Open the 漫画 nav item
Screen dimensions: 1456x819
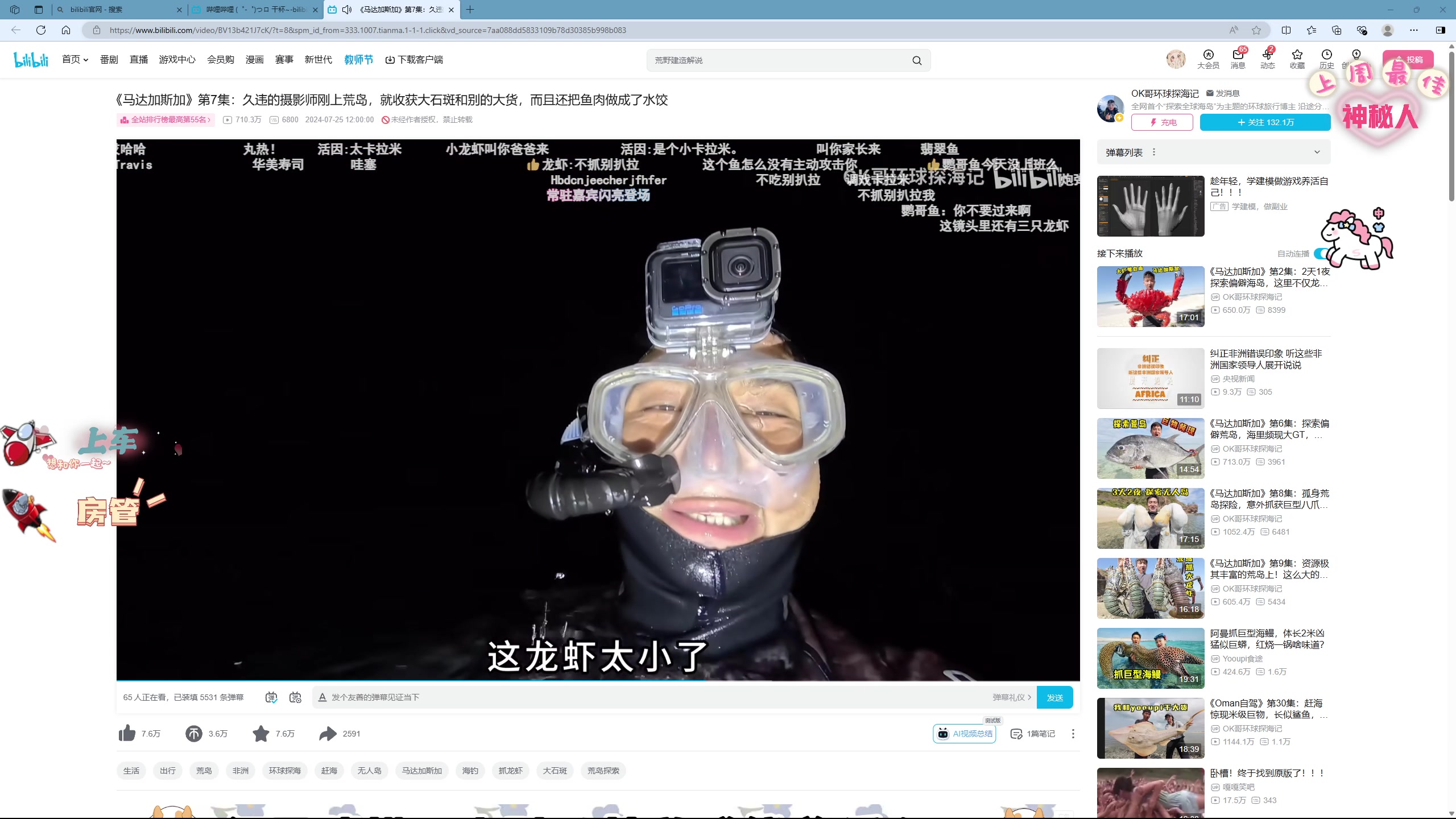point(255,60)
